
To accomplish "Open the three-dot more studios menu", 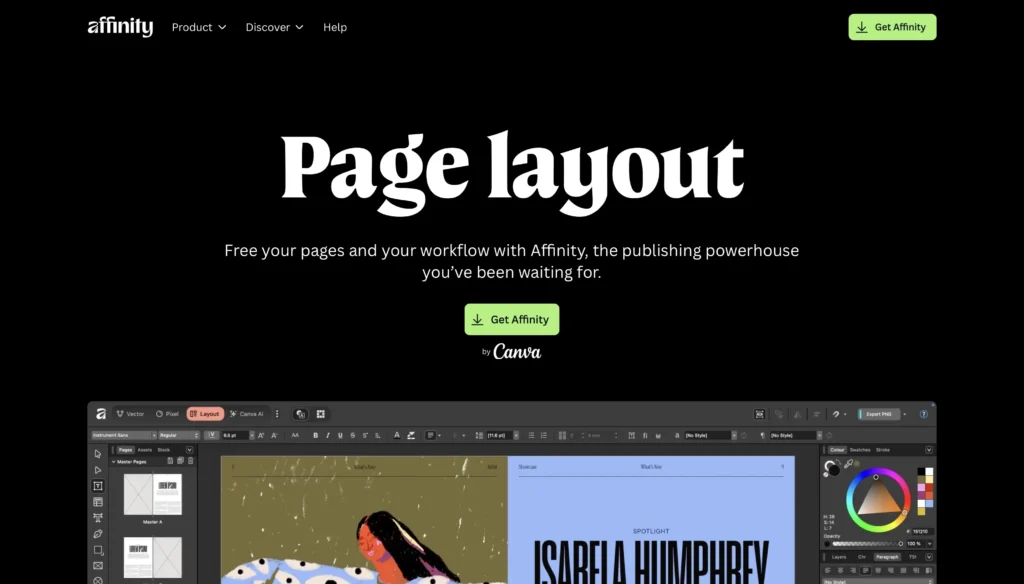I will 277,414.
